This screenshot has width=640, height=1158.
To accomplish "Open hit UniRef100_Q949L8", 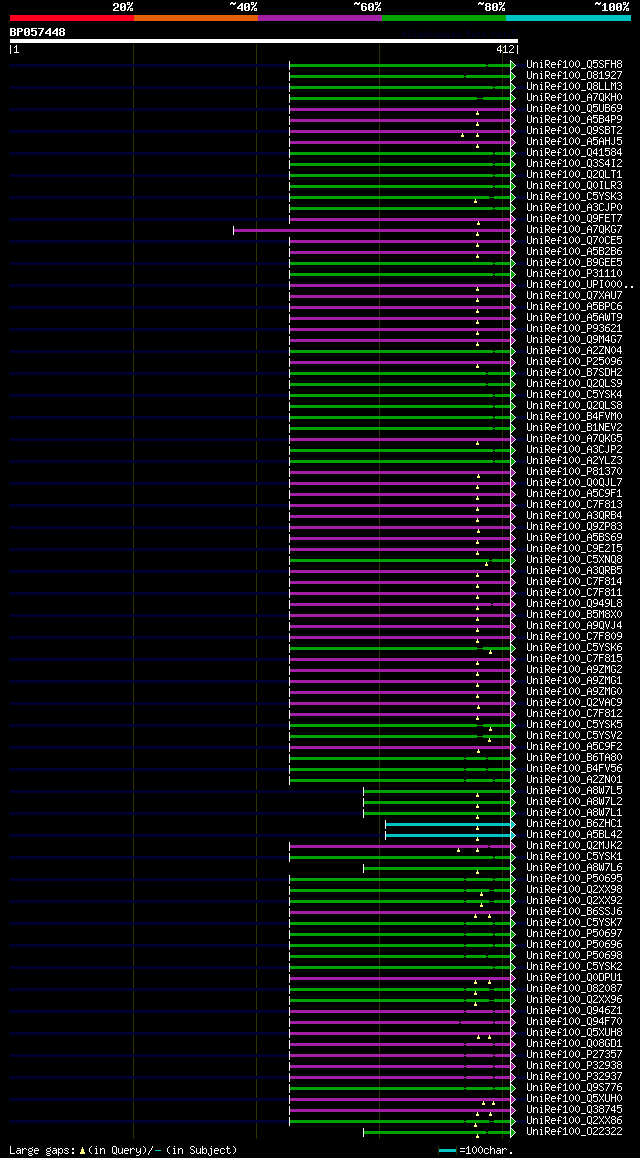I will (574, 604).
